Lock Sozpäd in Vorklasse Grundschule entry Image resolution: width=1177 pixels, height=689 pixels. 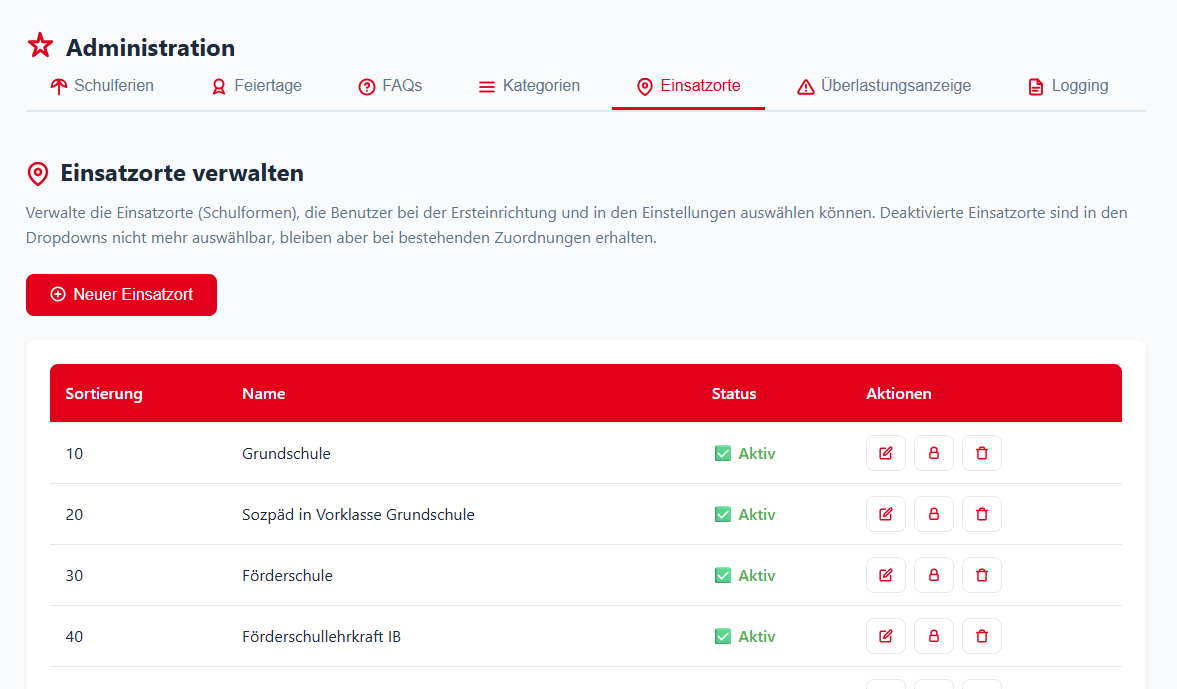point(934,514)
